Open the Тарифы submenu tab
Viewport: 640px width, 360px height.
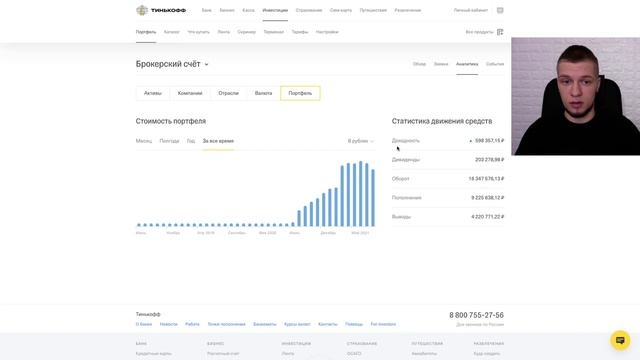pos(300,32)
